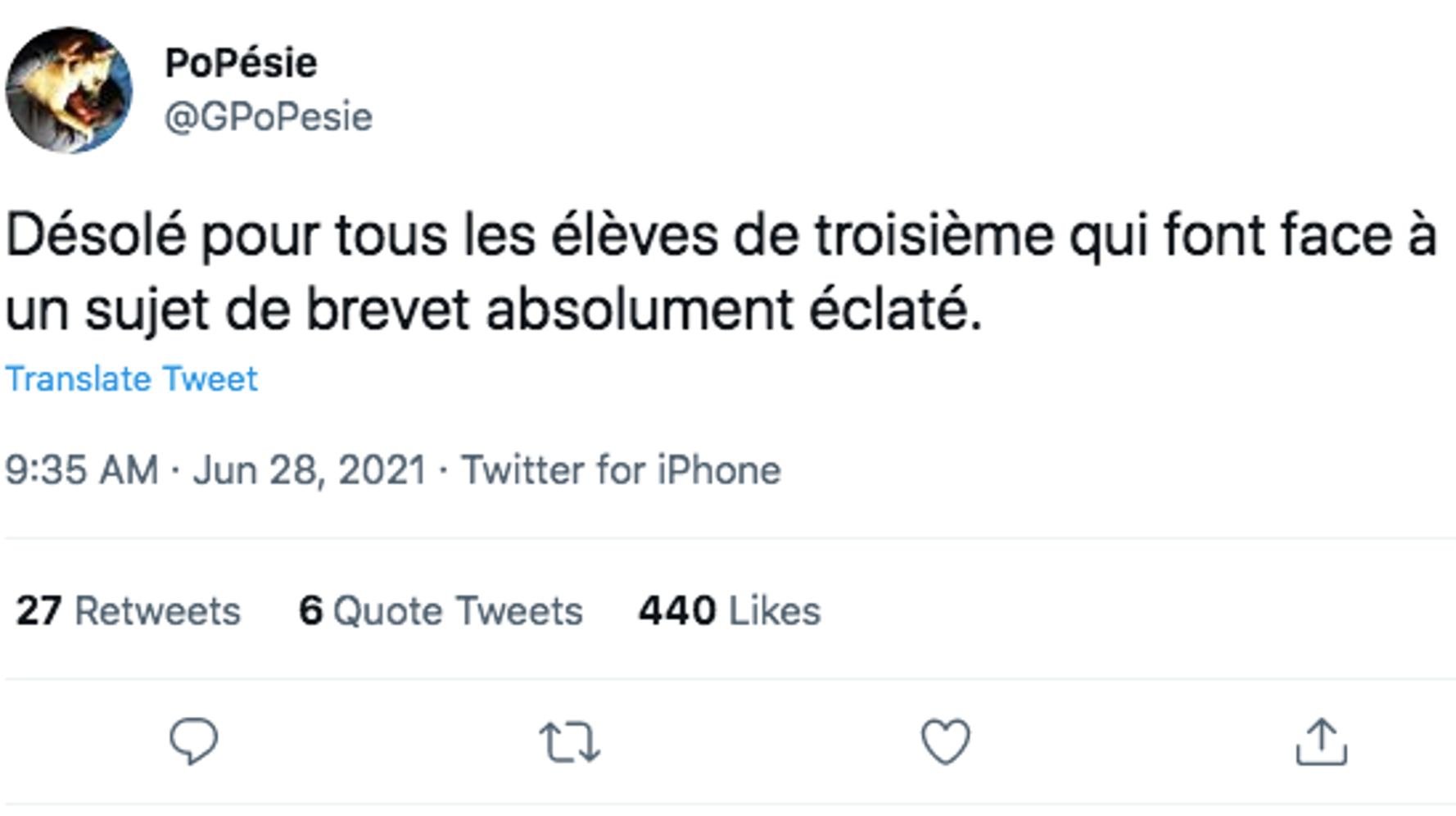The width and height of the screenshot is (1456, 816).
Task: Like the tweet with the heart icon
Action: (946, 741)
